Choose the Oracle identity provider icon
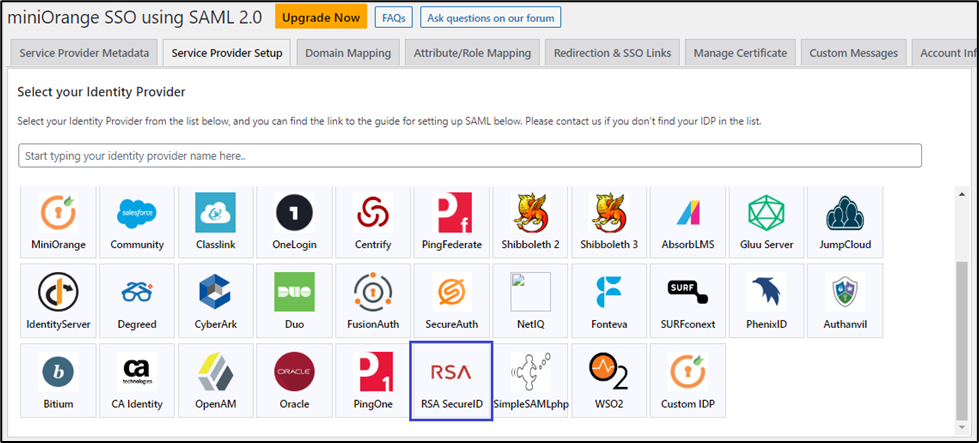 click(x=294, y=380)
